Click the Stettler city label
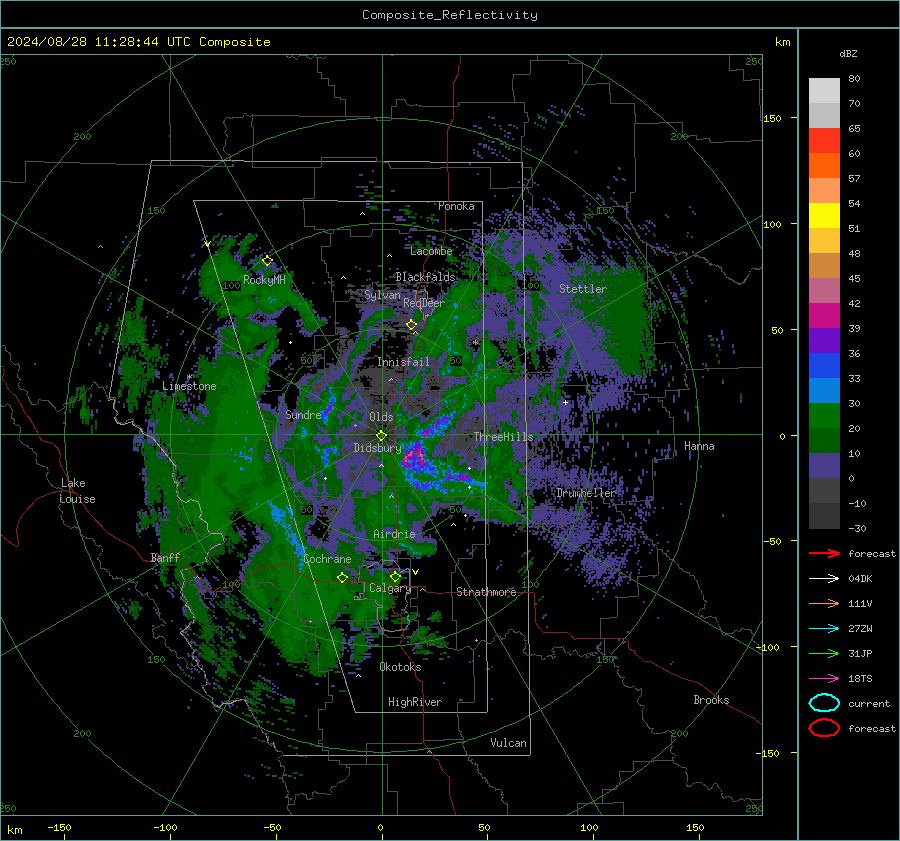This screenshot has height=841, width=900. pyautogui.click(x=583, y=289)
